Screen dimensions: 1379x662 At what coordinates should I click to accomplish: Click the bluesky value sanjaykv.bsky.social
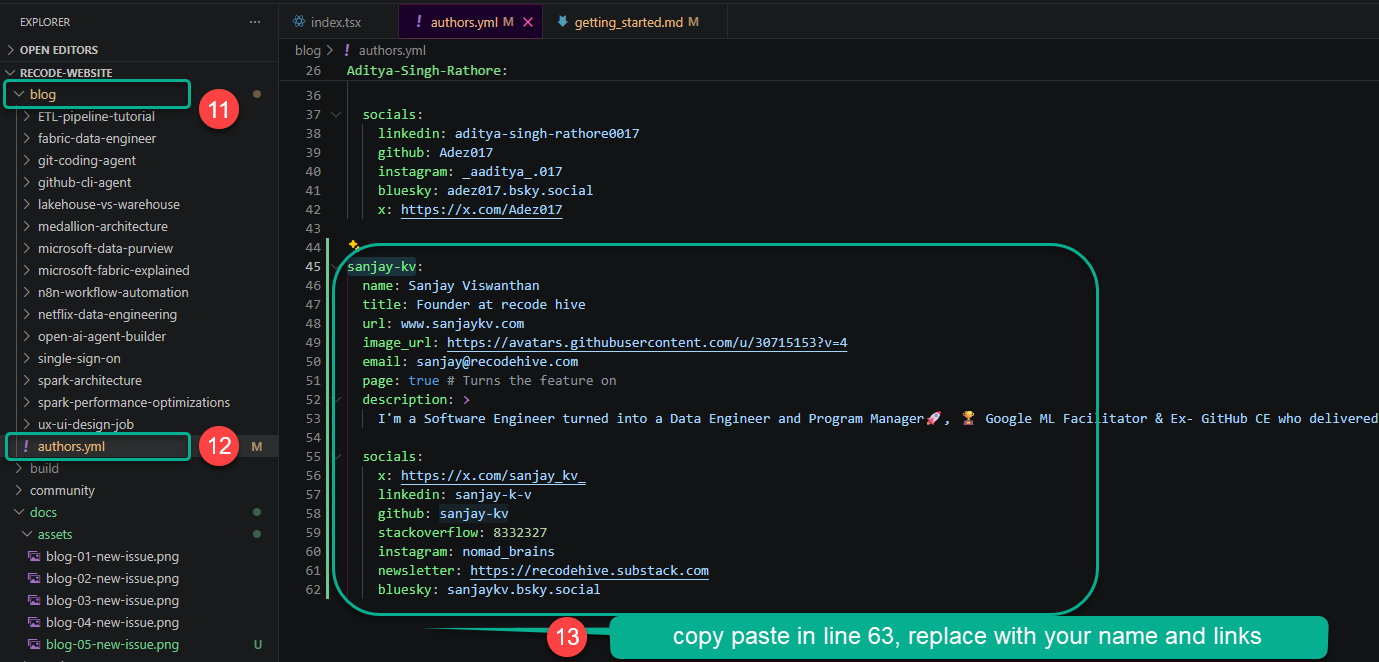coord(524,590)
